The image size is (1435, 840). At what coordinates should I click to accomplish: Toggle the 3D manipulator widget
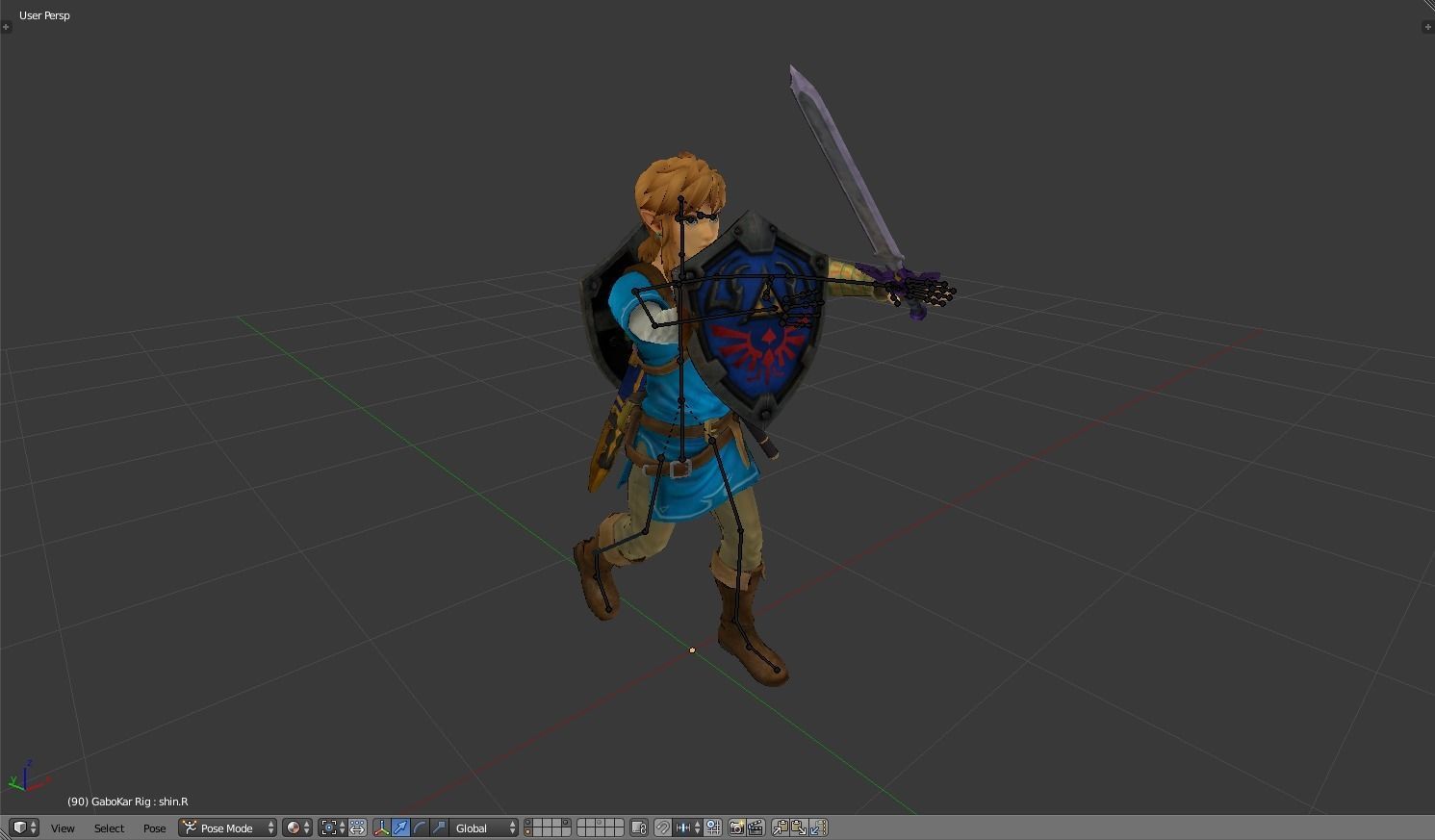[382, 827]
